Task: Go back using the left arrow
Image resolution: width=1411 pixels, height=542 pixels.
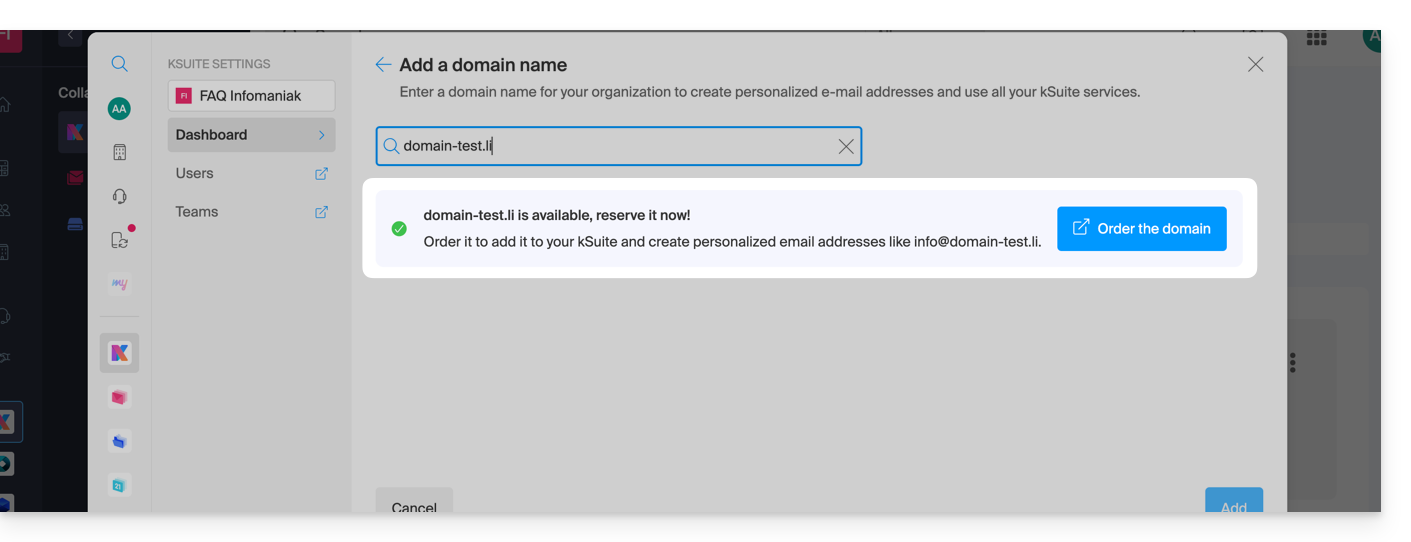Action: tap(383, 65)
